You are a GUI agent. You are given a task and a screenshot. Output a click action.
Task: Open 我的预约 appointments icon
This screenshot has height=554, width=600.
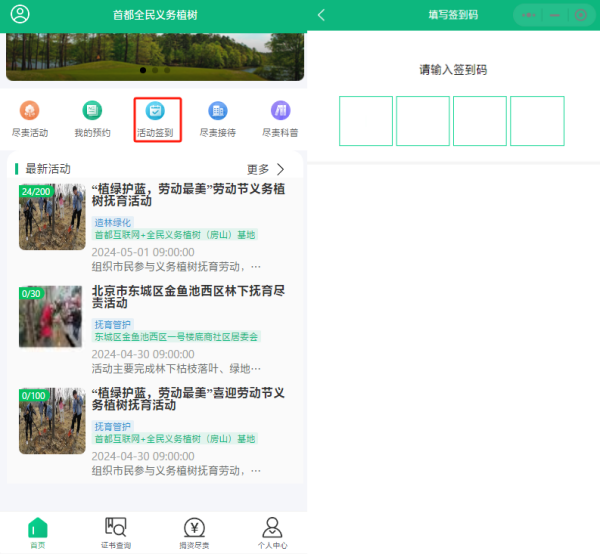point(92,117)
